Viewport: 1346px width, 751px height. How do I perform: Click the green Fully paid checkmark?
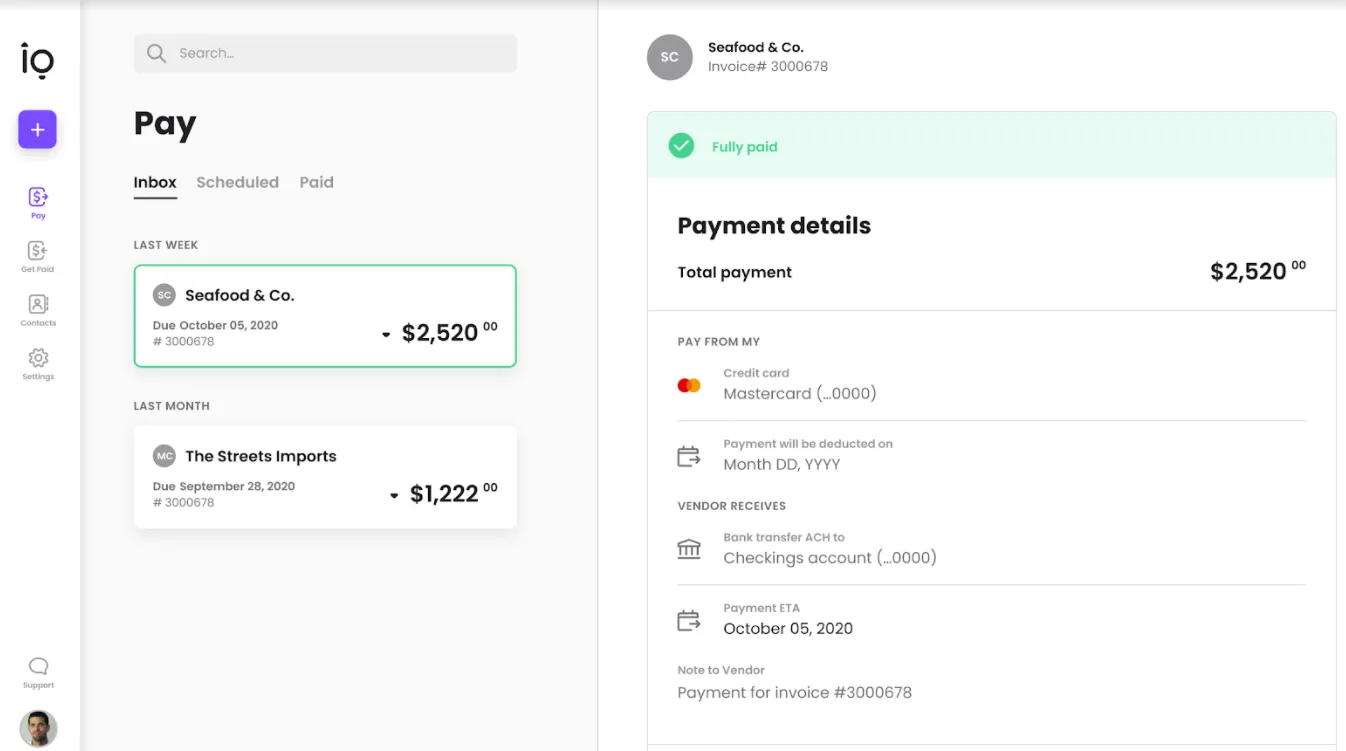681,145
